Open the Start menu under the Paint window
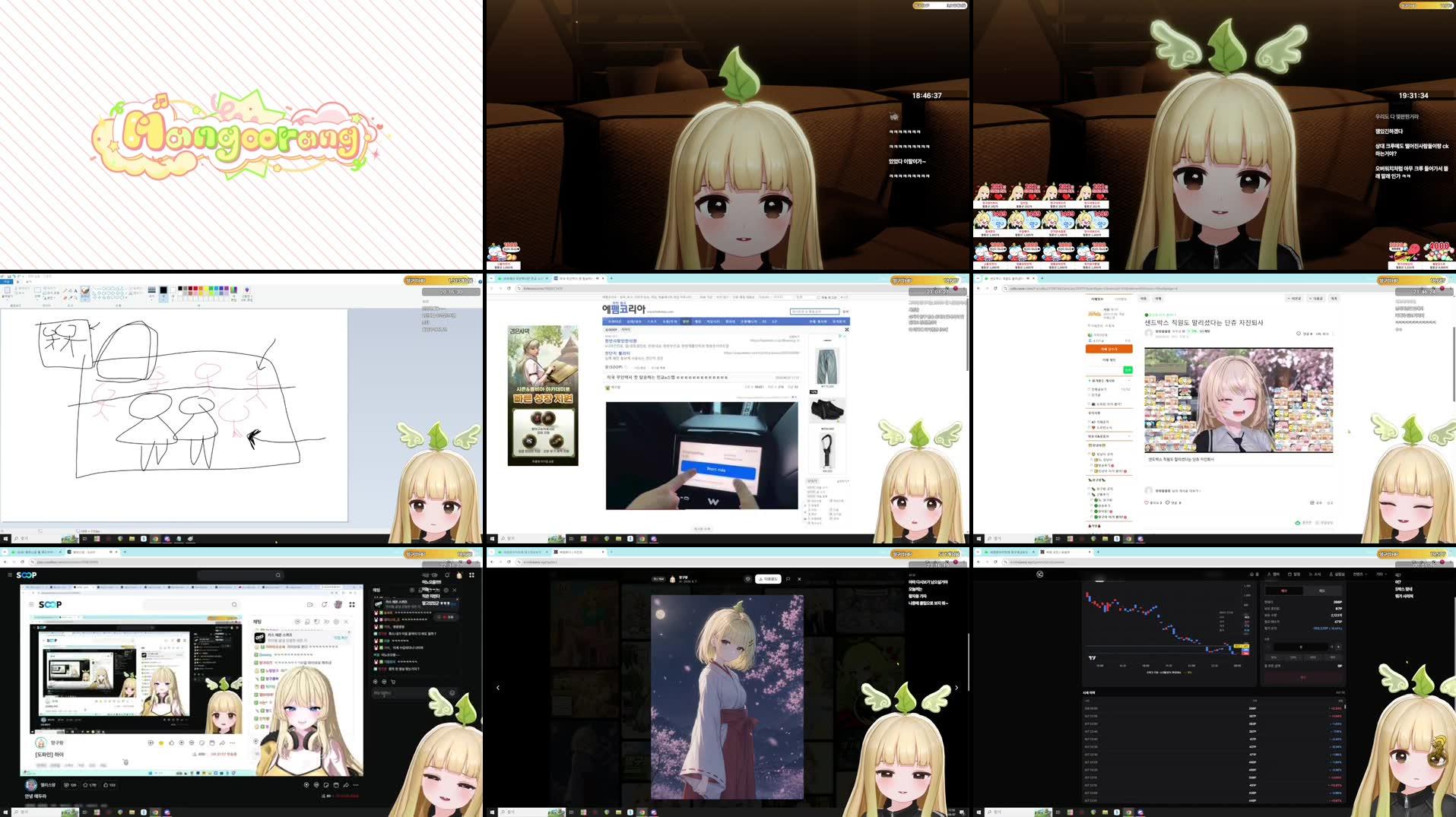This screenshot has width=1456, height=817. click(5, 538)
